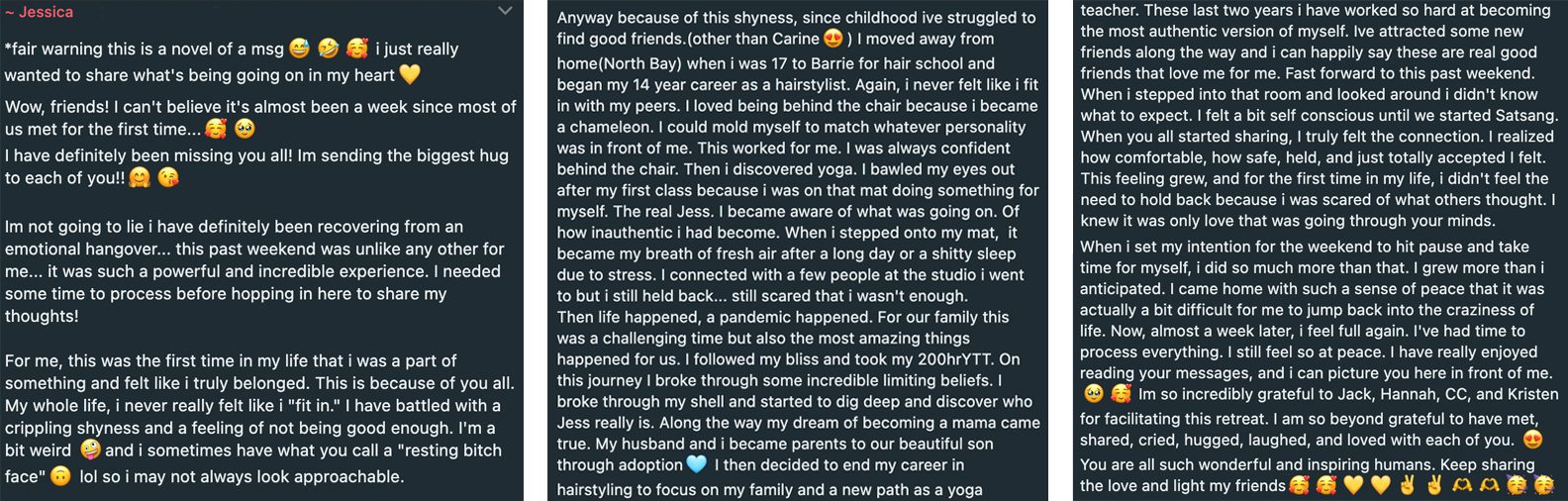The width and height of the screenshot is (1568, 501).
Task: Click the teary-eyed emoji before 'Im so incredibly'
Action: pyautogui.click(x=1094, y=394)
